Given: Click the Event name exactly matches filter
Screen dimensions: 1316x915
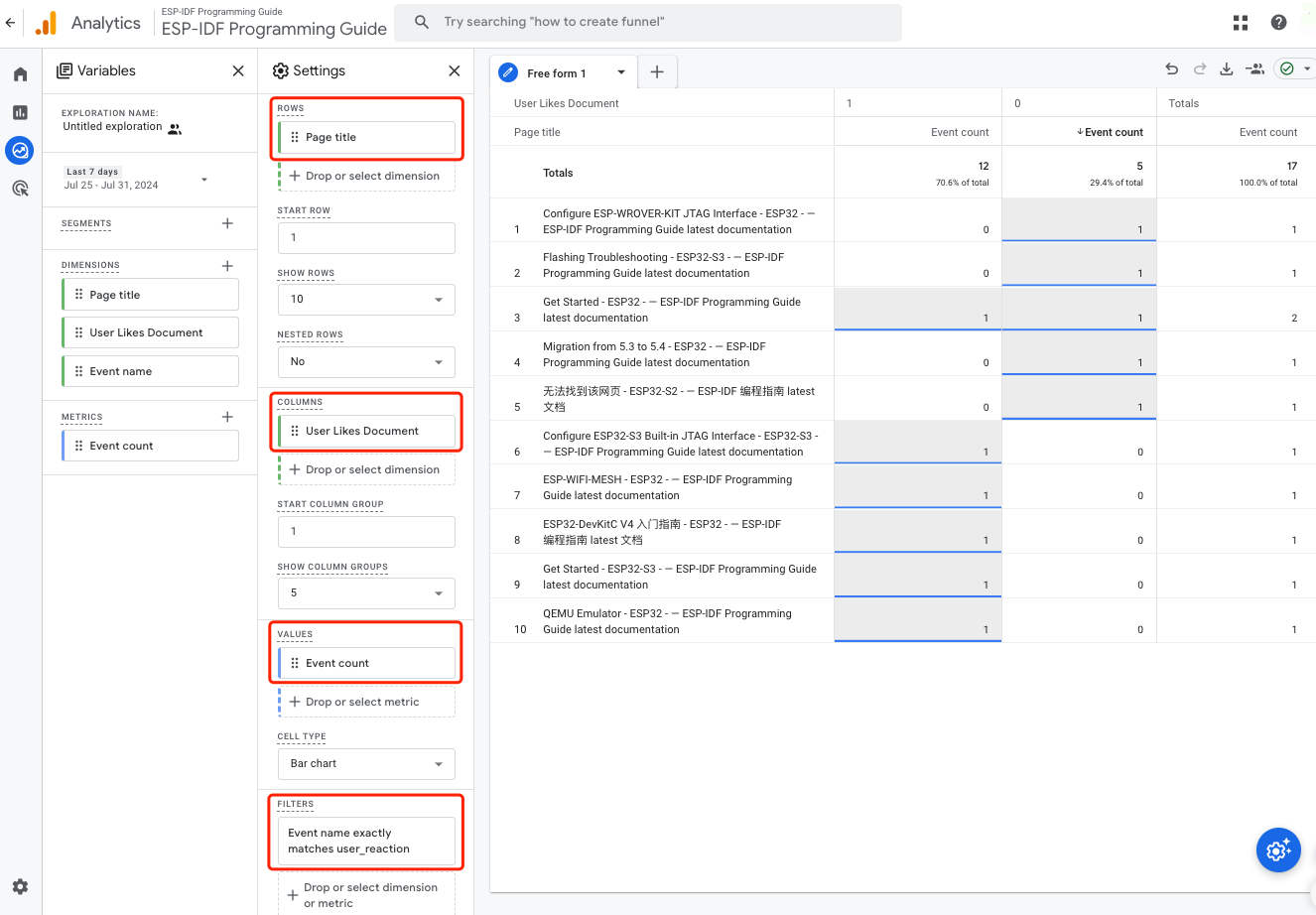Looking at the screenshot, I should click(x=366, y=841).
